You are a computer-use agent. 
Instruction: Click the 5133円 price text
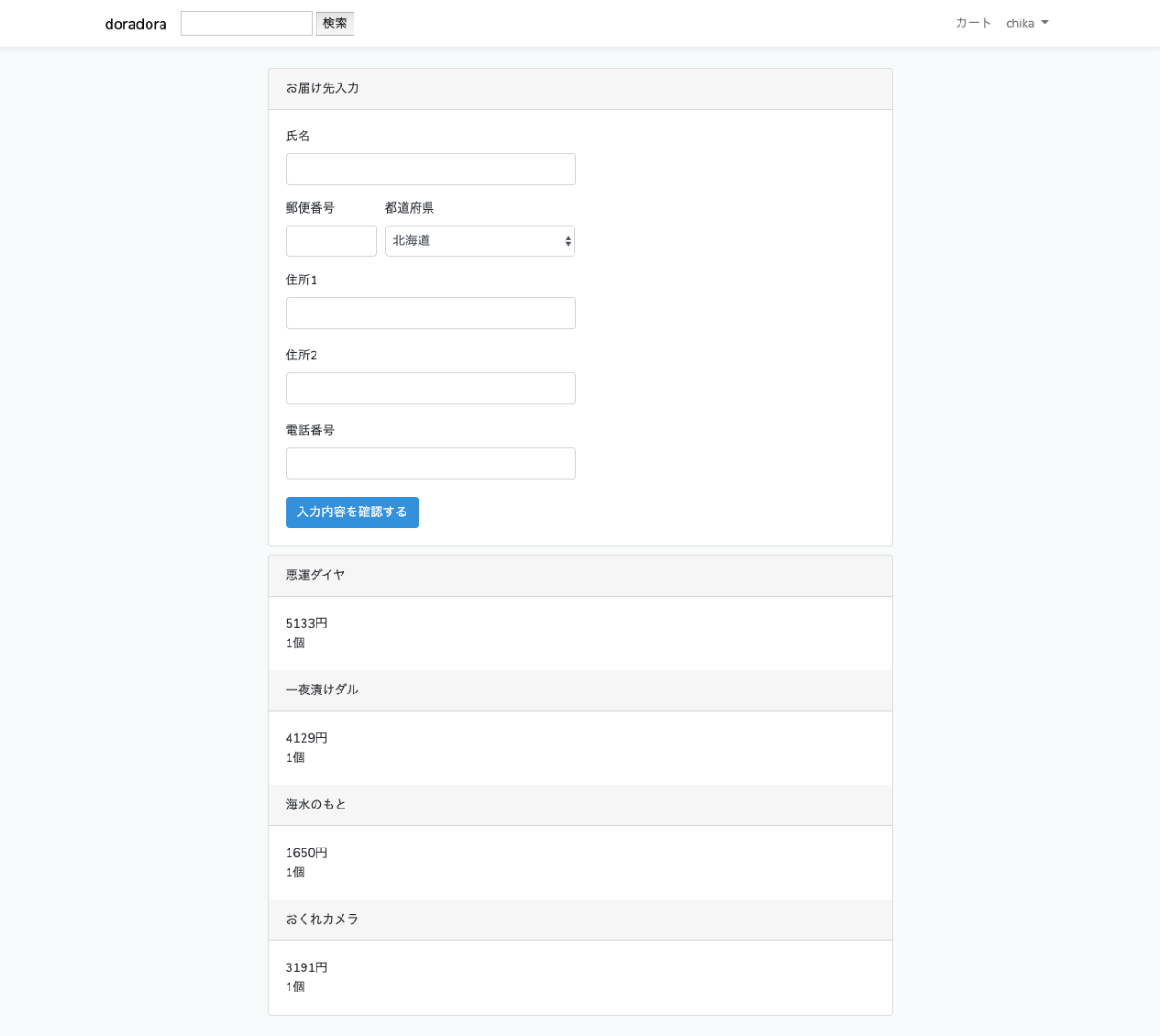[306, 624]
